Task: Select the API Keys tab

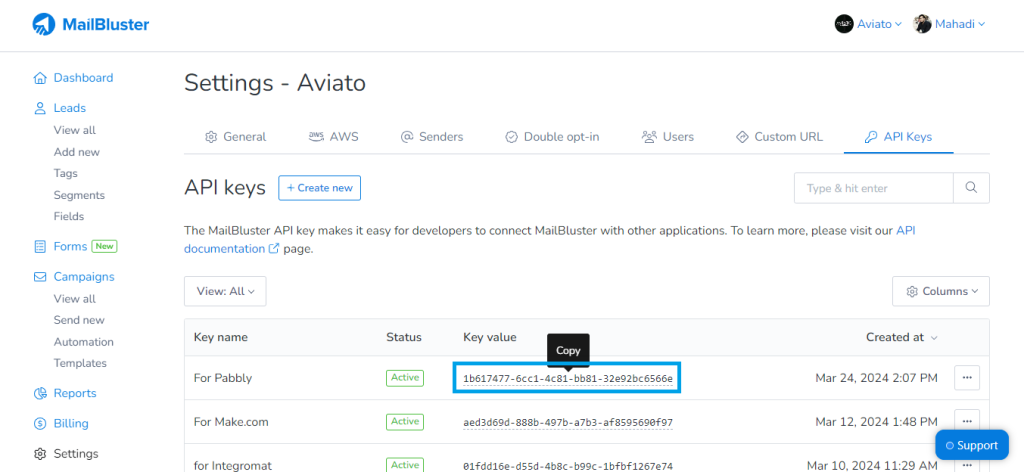Action: pyautogui.click(x=899, y=137)
